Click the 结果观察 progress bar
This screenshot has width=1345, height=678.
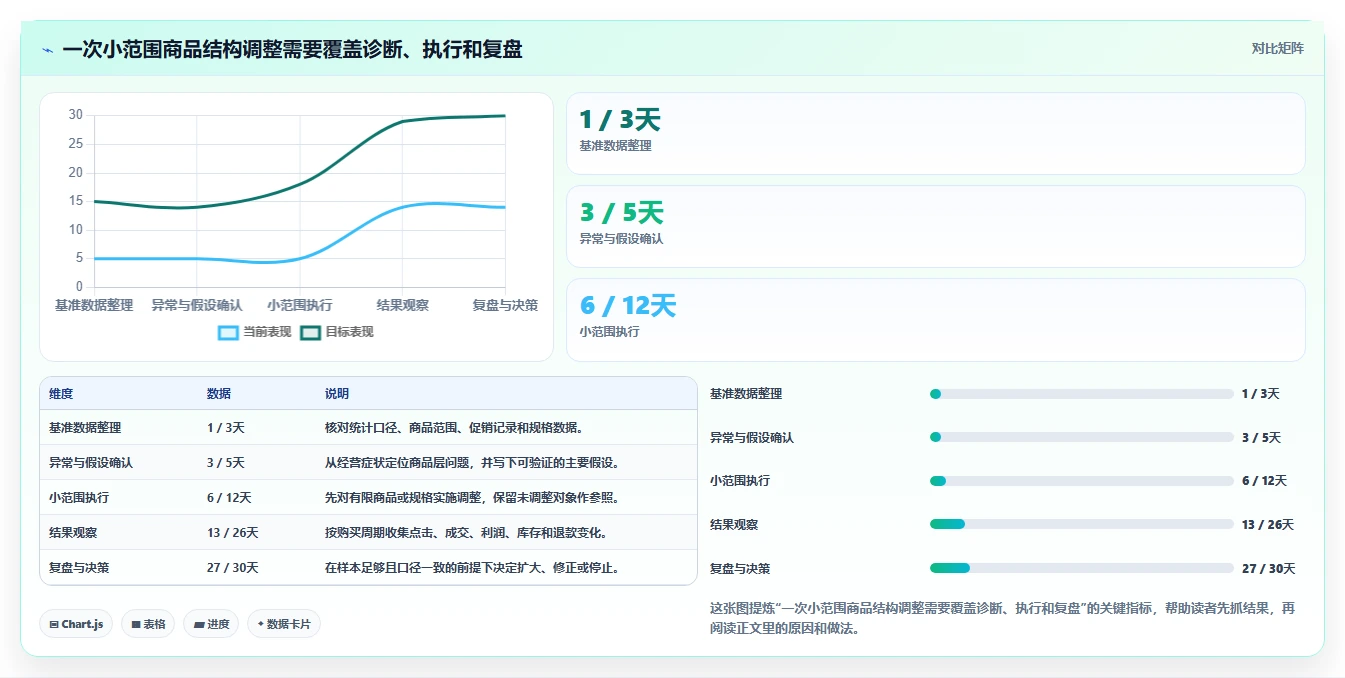click(1081, 524)
